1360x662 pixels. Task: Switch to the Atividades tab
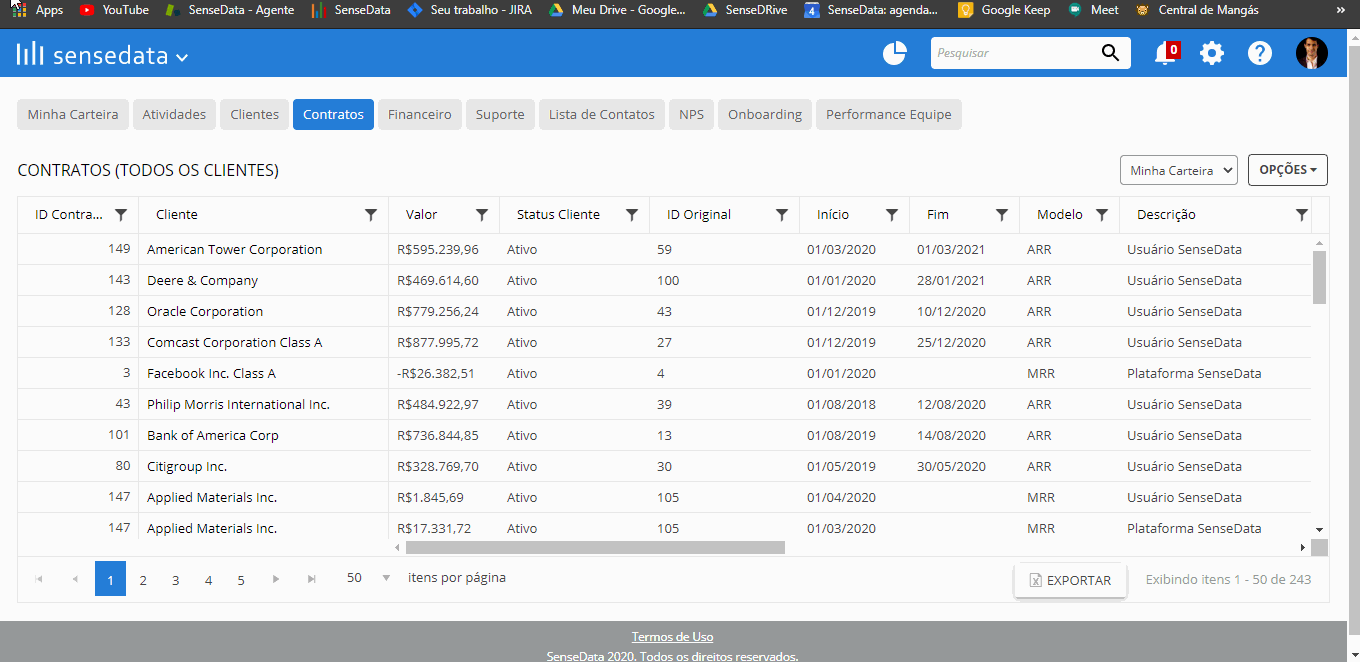point(174,114)
